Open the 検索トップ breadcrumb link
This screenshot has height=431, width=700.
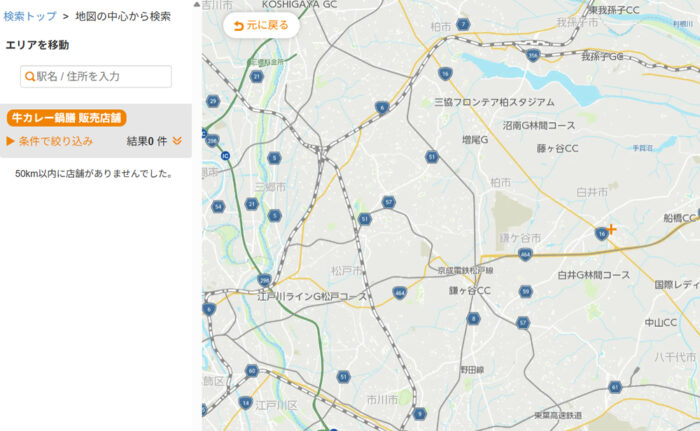(x=30, y=17)
